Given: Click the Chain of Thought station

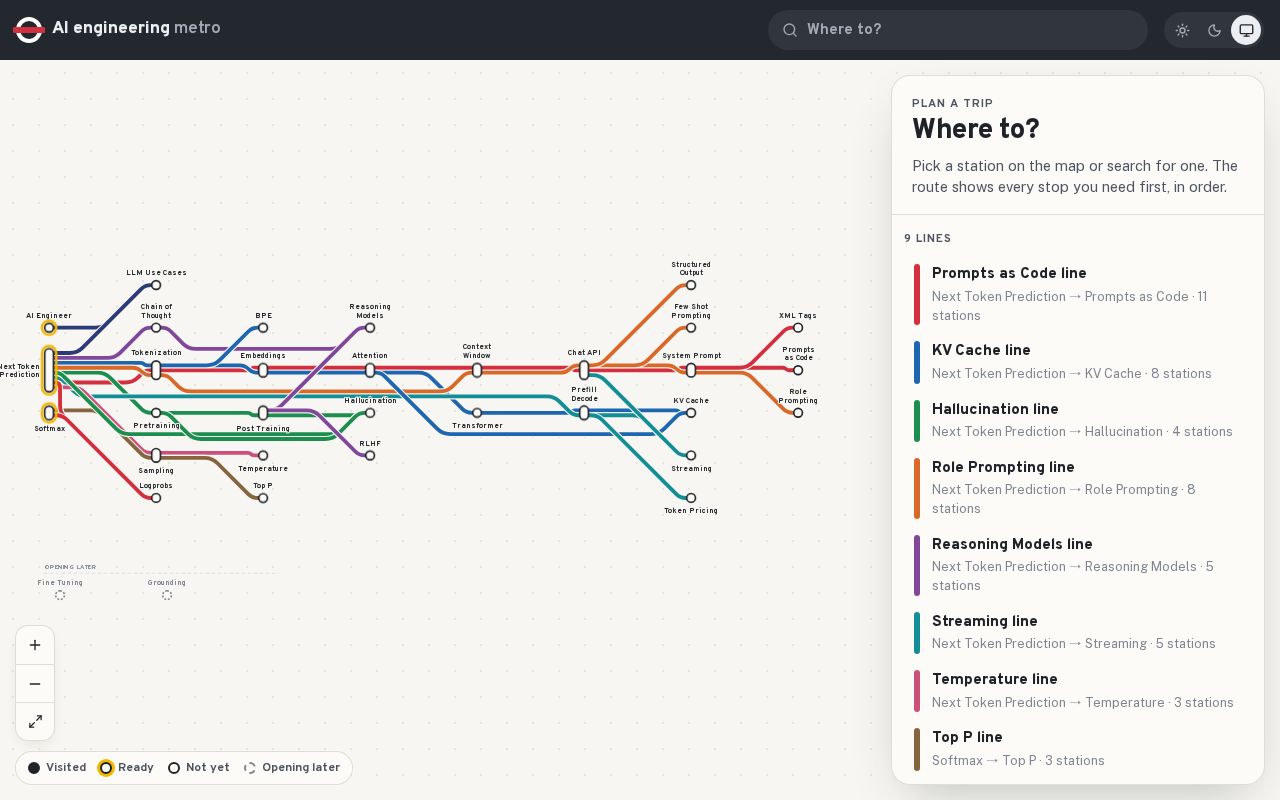Looking at the screenshot, I should pyautogui.click(x=156, y=328).
